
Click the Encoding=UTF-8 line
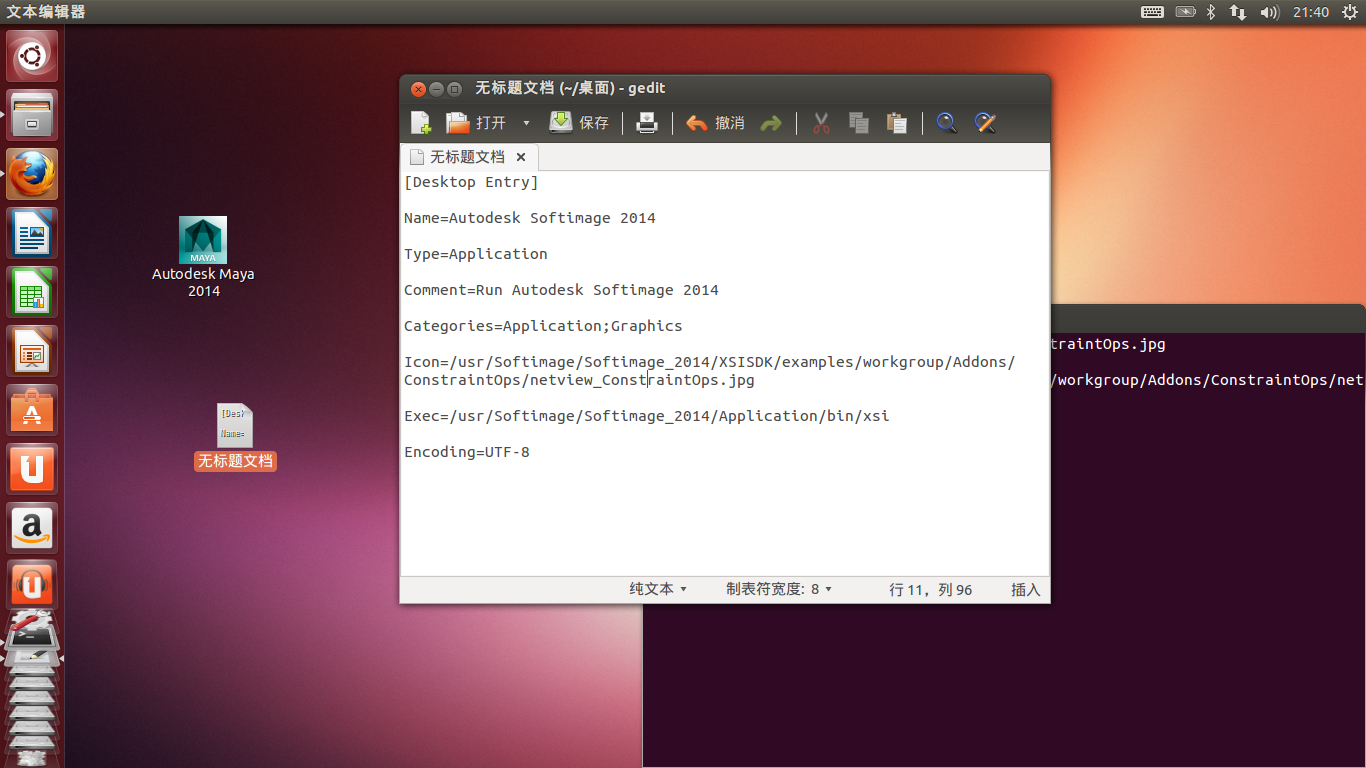[467, 452]
